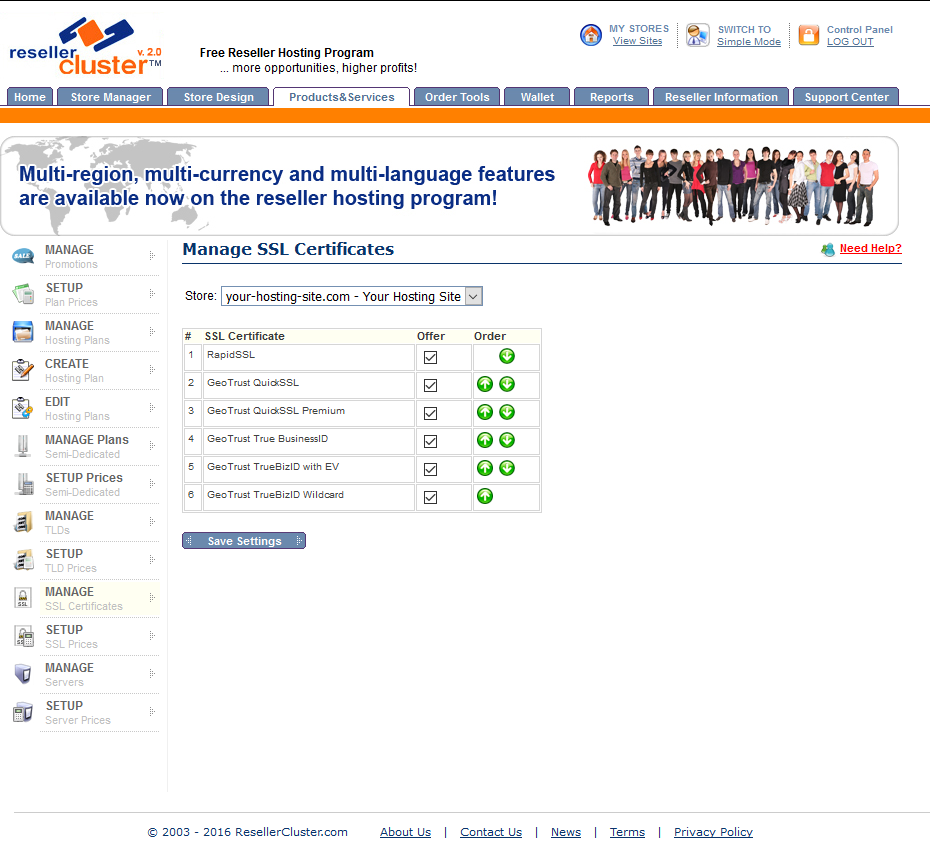Open the Reseller Information tab
This screenshot has width=930, height=859.
pyautogui.click(x=721, y=97)
